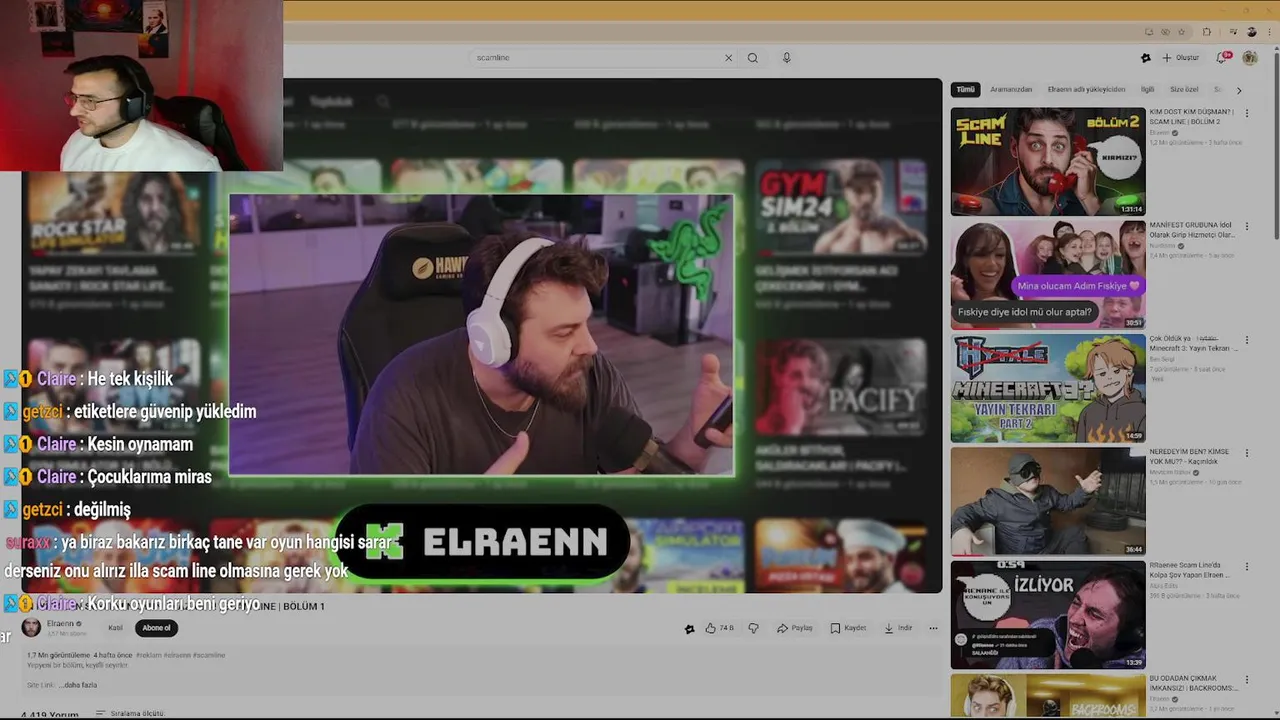Open the İZLİYOR reaction video thumbnail

click(1048, 615)
